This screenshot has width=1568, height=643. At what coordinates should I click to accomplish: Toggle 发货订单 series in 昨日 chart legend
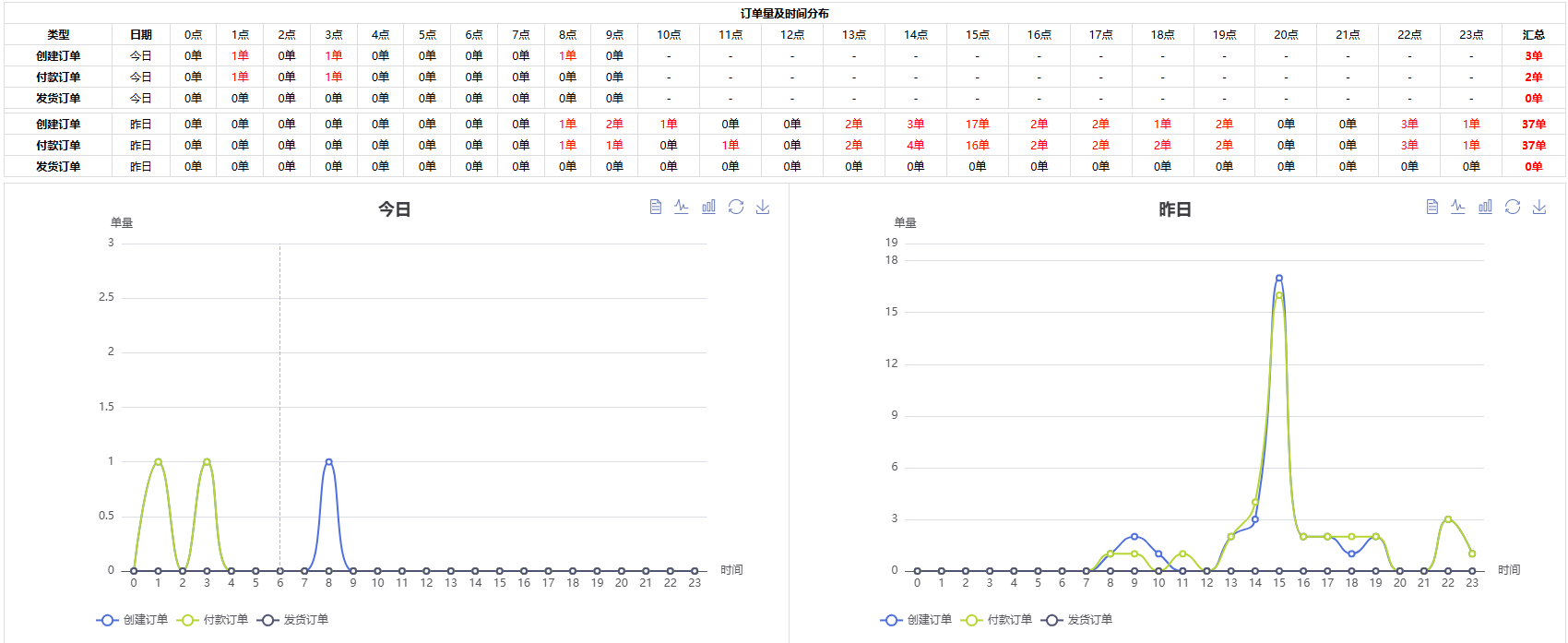point(1077,620)
